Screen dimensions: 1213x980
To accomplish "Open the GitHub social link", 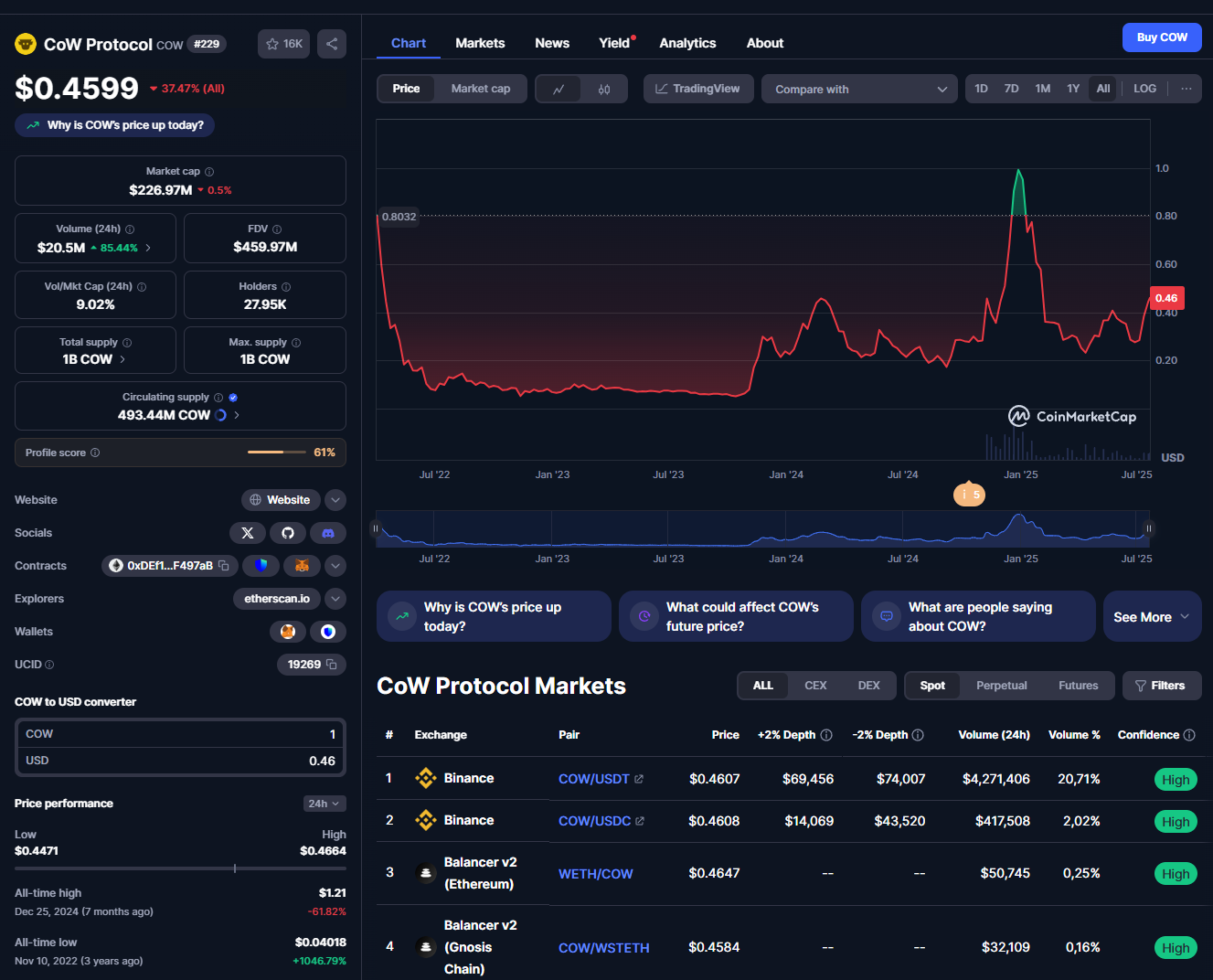I will [x=288, y=533].
